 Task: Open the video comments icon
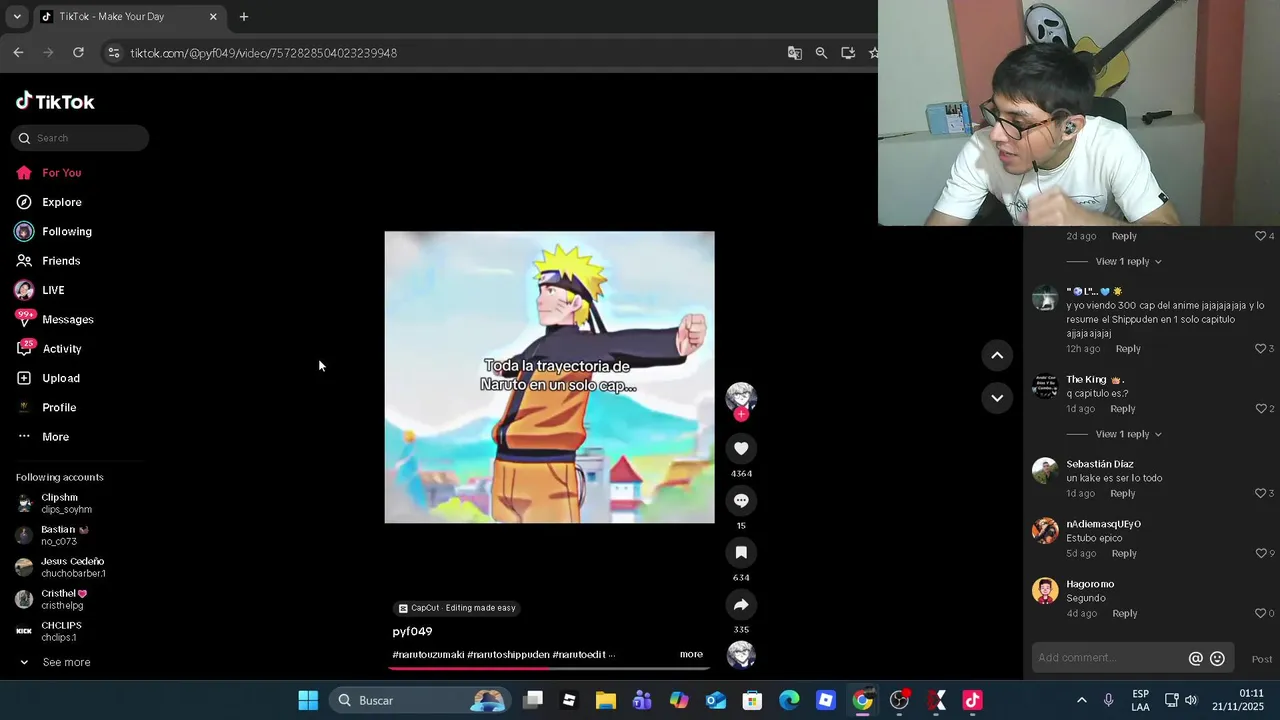(741, 501)
